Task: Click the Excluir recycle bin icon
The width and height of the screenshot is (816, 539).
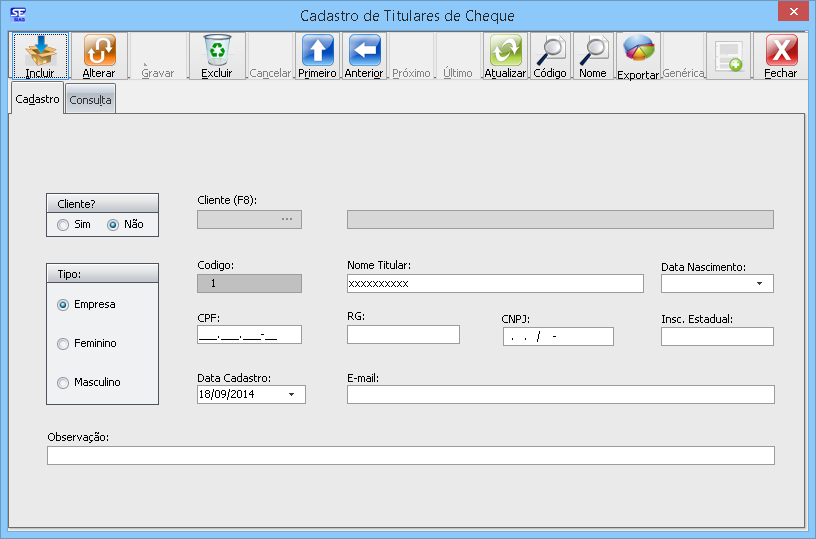Action: pyautogui.click(x=216, y=51)
